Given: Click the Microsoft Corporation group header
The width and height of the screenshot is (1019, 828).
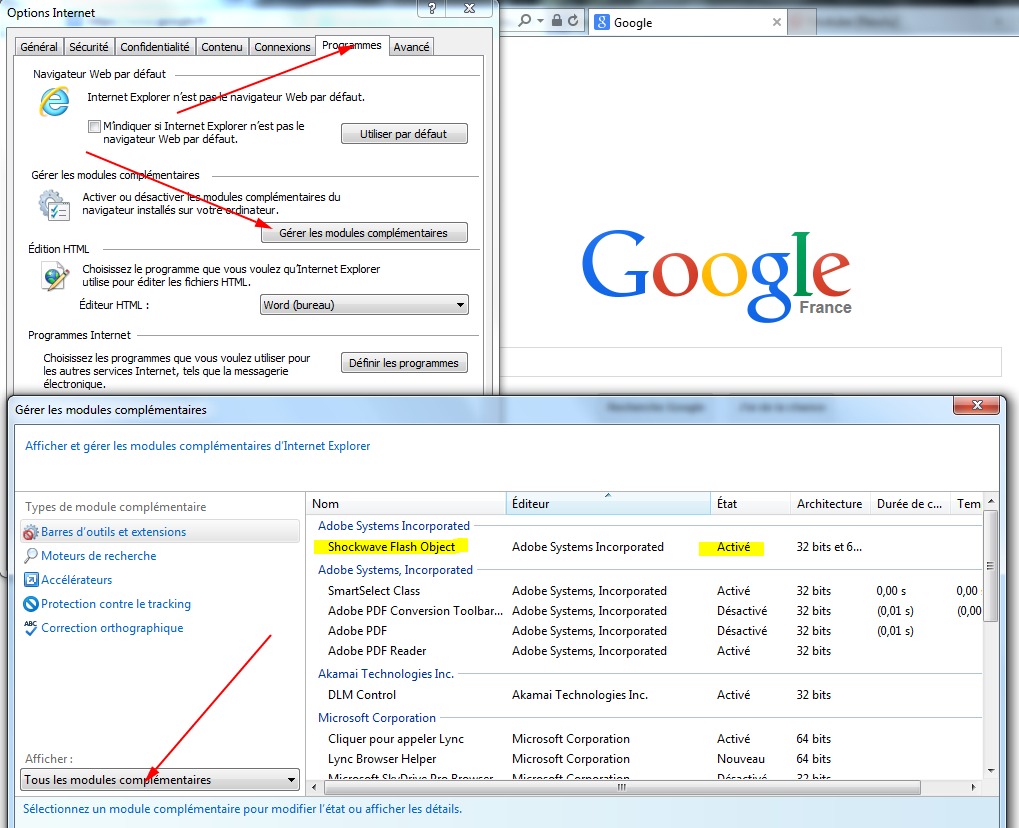Looking at the screenshot, I should click(x=377, y=718).
